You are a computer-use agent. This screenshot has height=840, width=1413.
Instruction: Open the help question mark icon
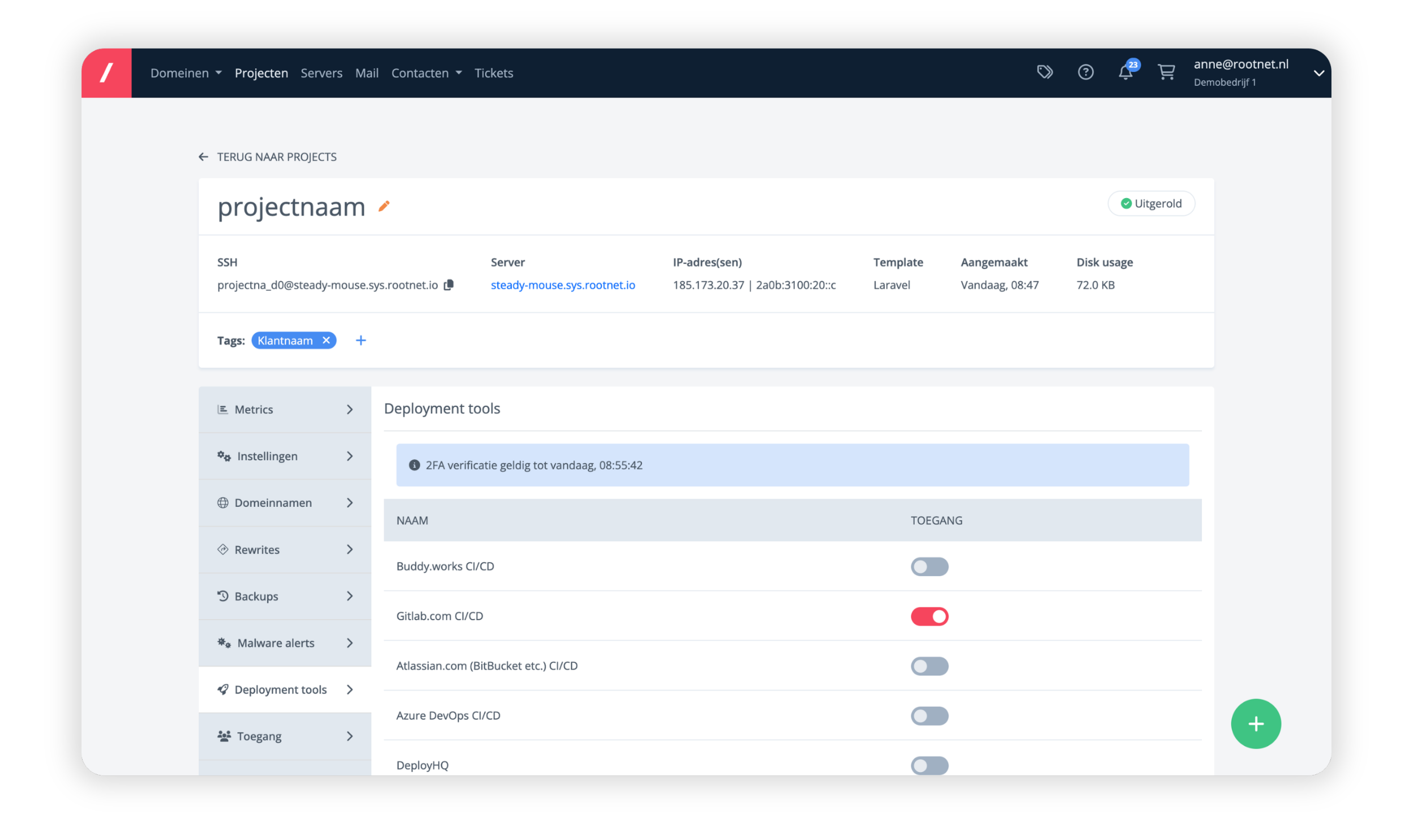[1085, 72]
